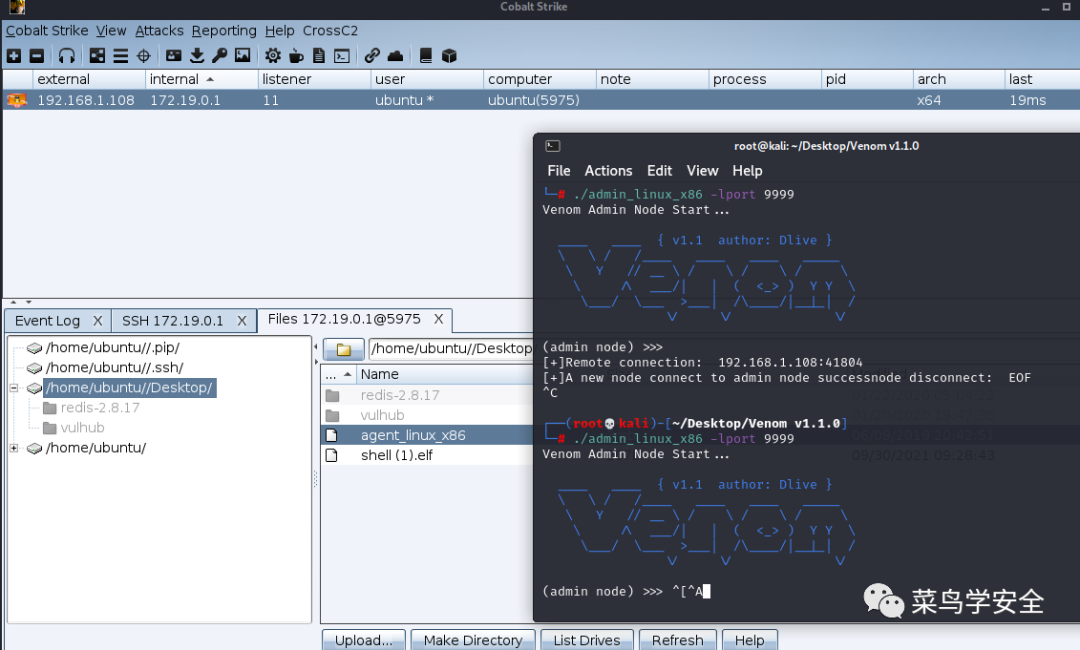Screen dimensions: 1080x650
Task: Click the List Drives button
Action: tap(586, 640)
